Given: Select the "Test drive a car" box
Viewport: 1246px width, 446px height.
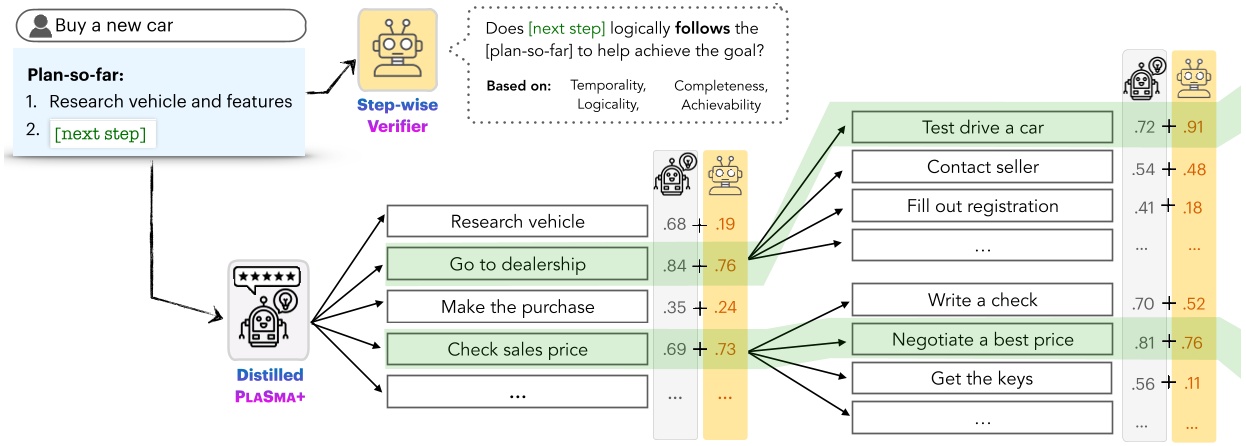Looking at the screenshot, I should [x=982, y=127].
